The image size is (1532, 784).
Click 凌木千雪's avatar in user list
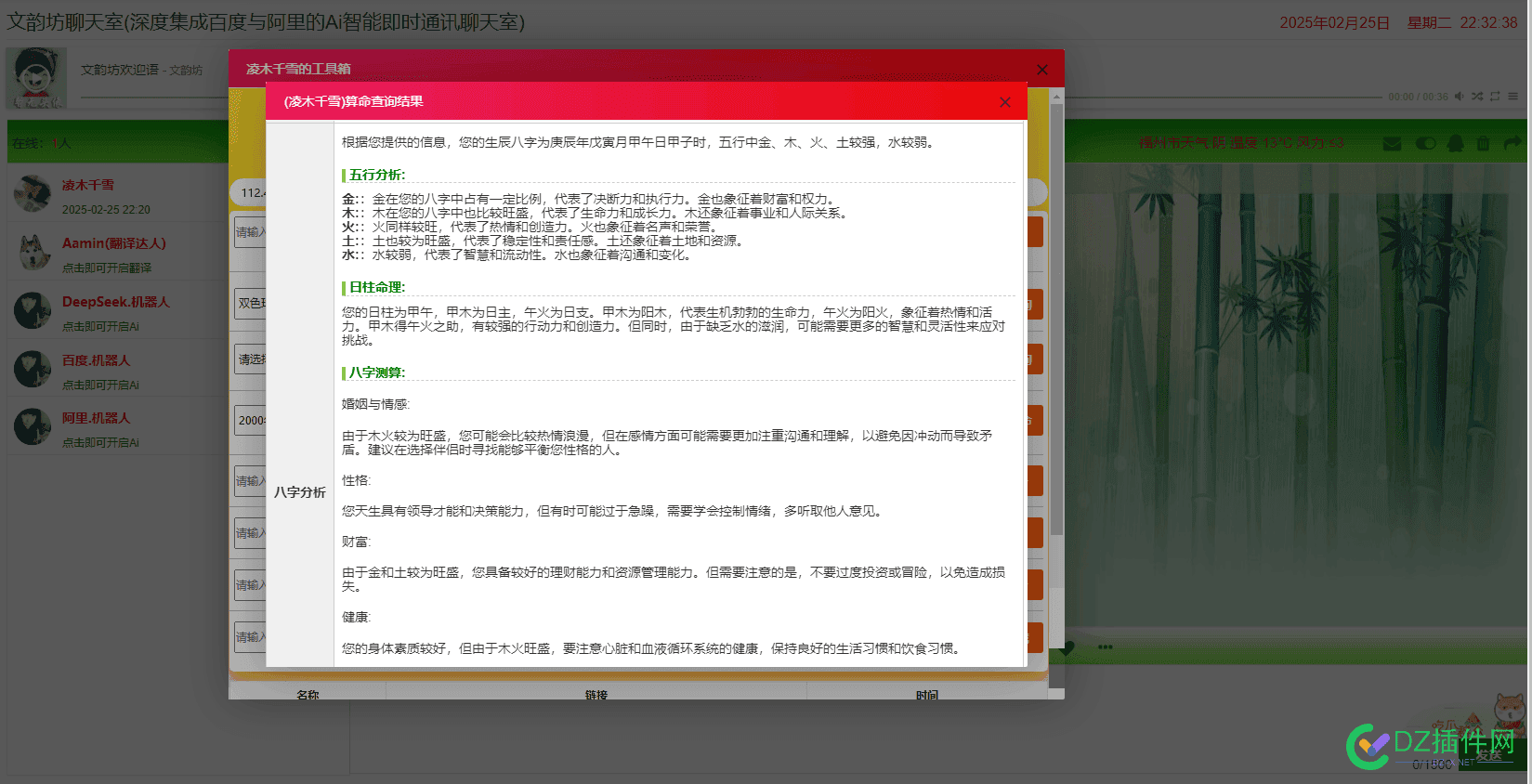coord(33,193)
